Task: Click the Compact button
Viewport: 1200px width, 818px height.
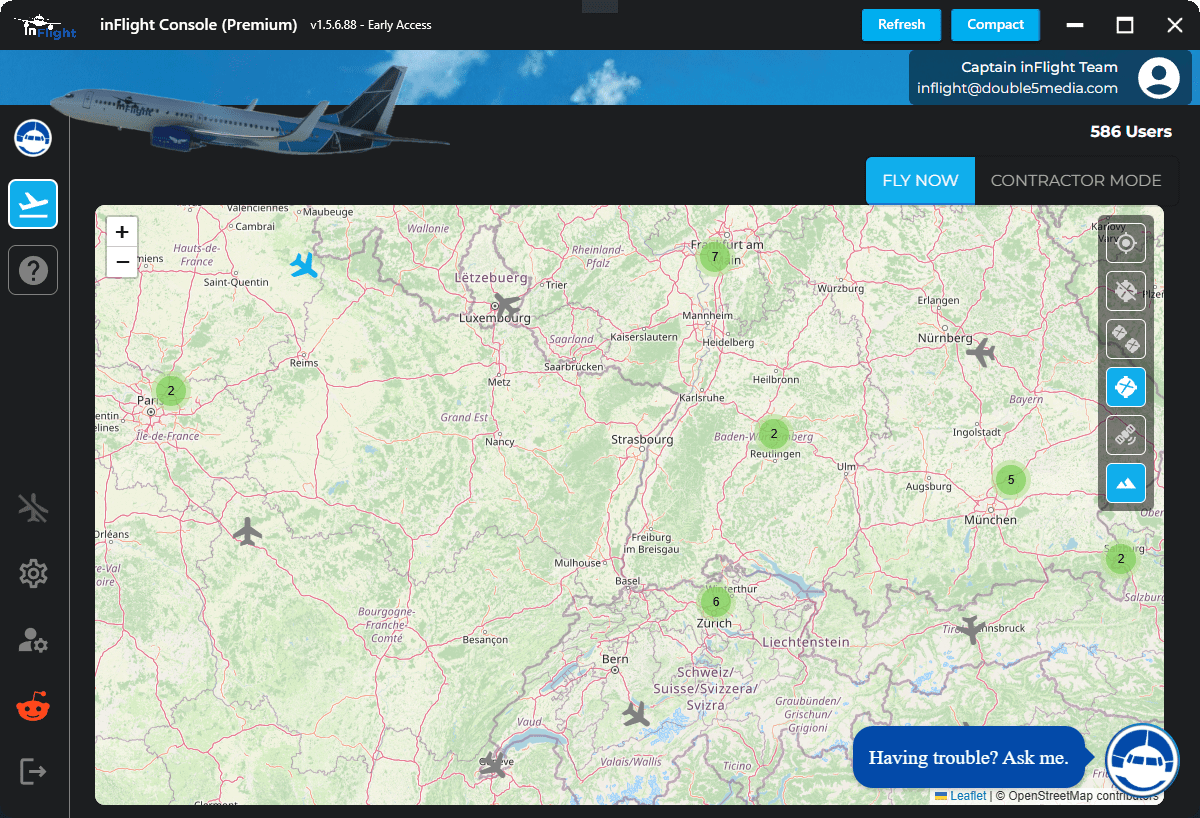Action: point(995,25)
